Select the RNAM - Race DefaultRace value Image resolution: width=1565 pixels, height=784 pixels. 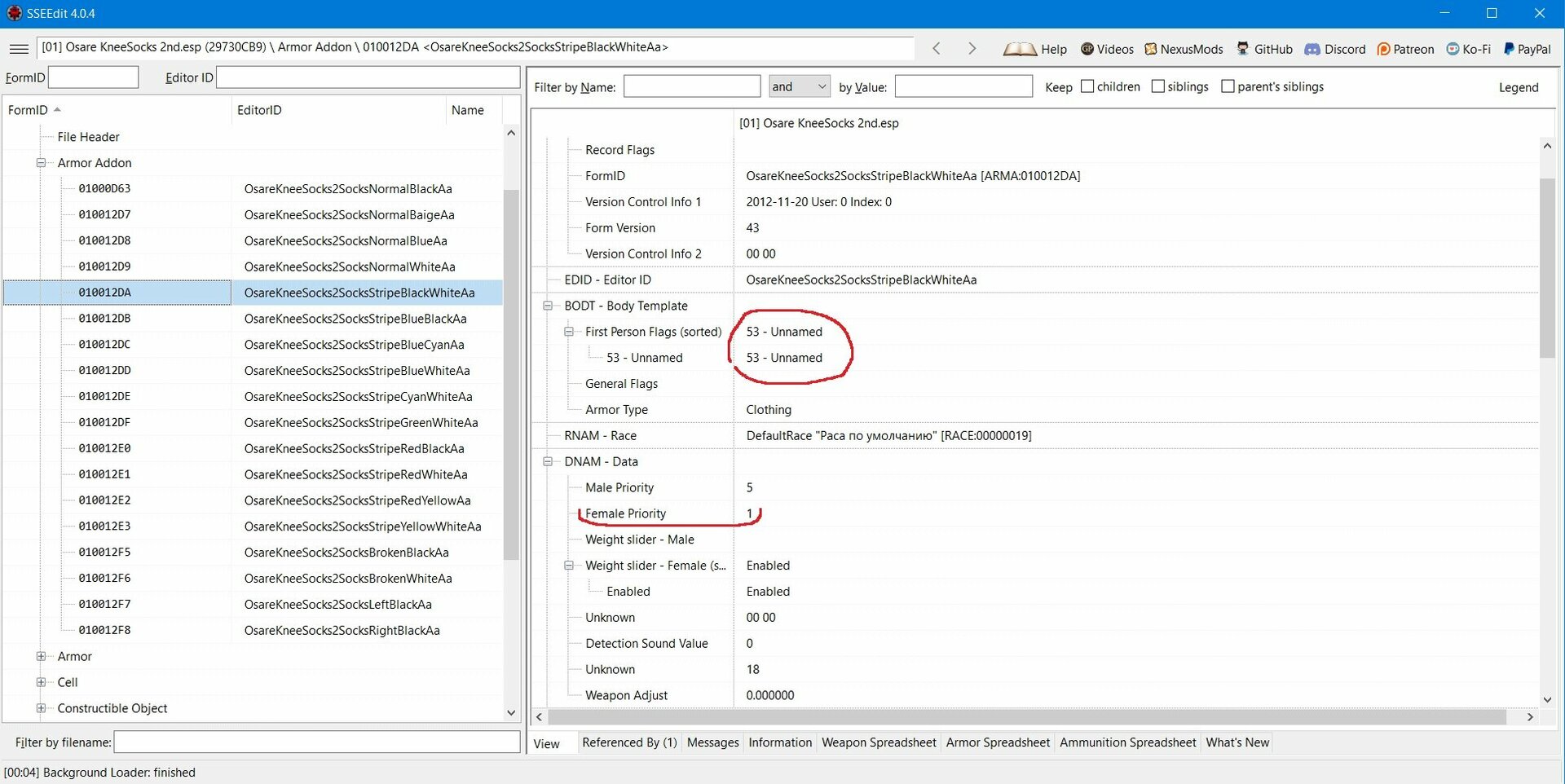click(x=888, y=436)
